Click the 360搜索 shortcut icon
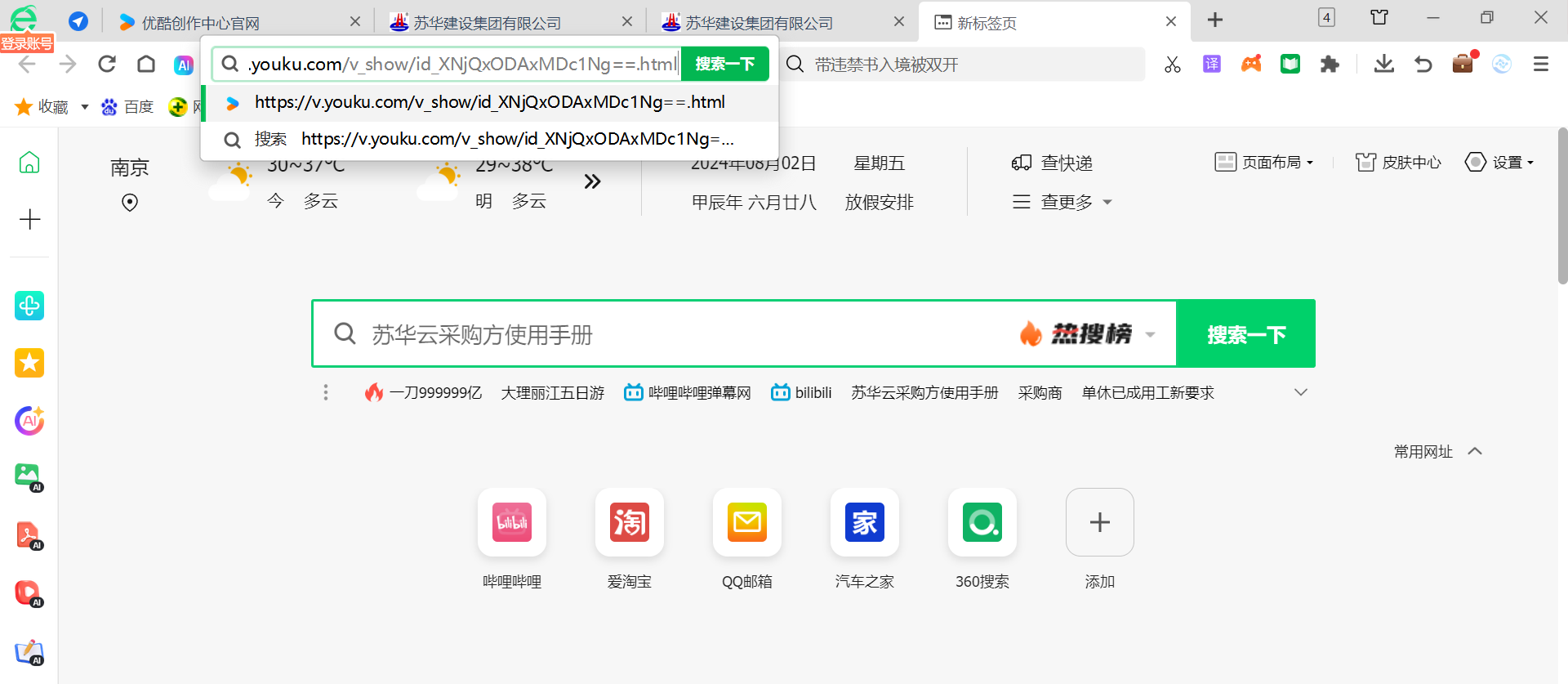Viewport: 1568px width, 684px height. (982, 522)
